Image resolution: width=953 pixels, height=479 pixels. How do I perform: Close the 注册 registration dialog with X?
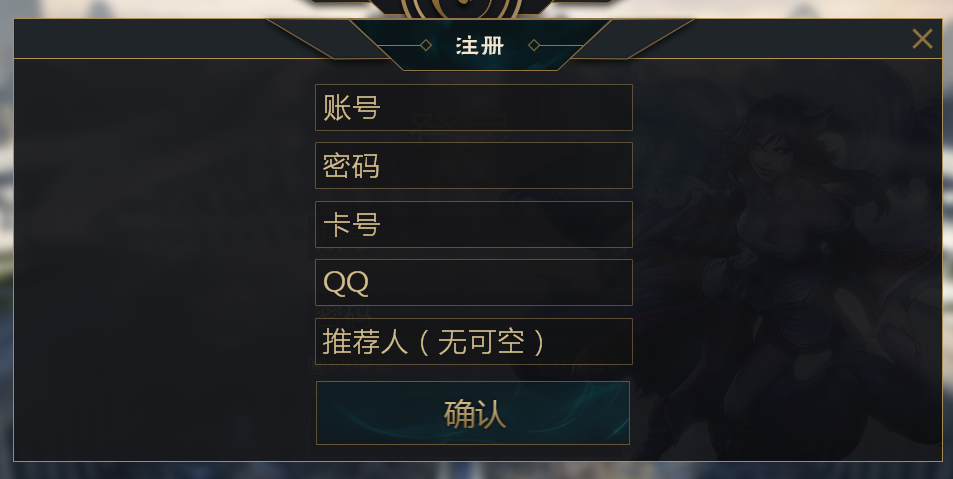pyautogui.click(x=922, y=39)
